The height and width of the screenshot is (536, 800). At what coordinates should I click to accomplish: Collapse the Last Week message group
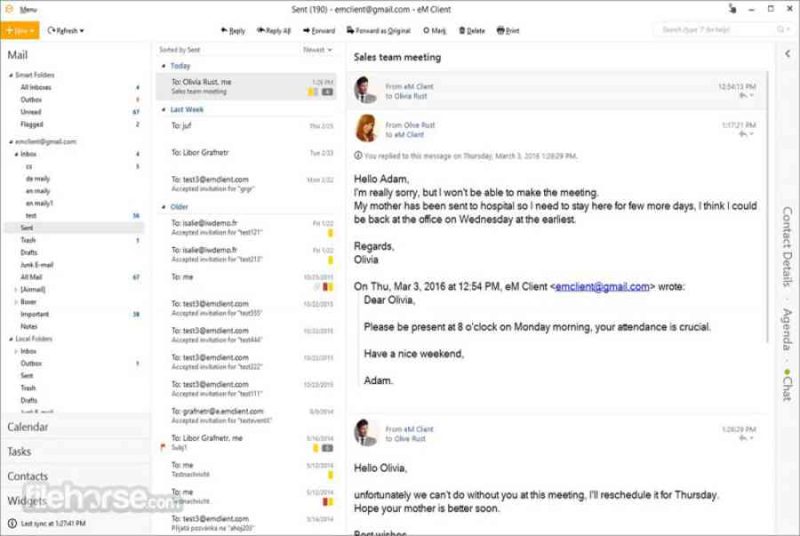tap(163, 110)
